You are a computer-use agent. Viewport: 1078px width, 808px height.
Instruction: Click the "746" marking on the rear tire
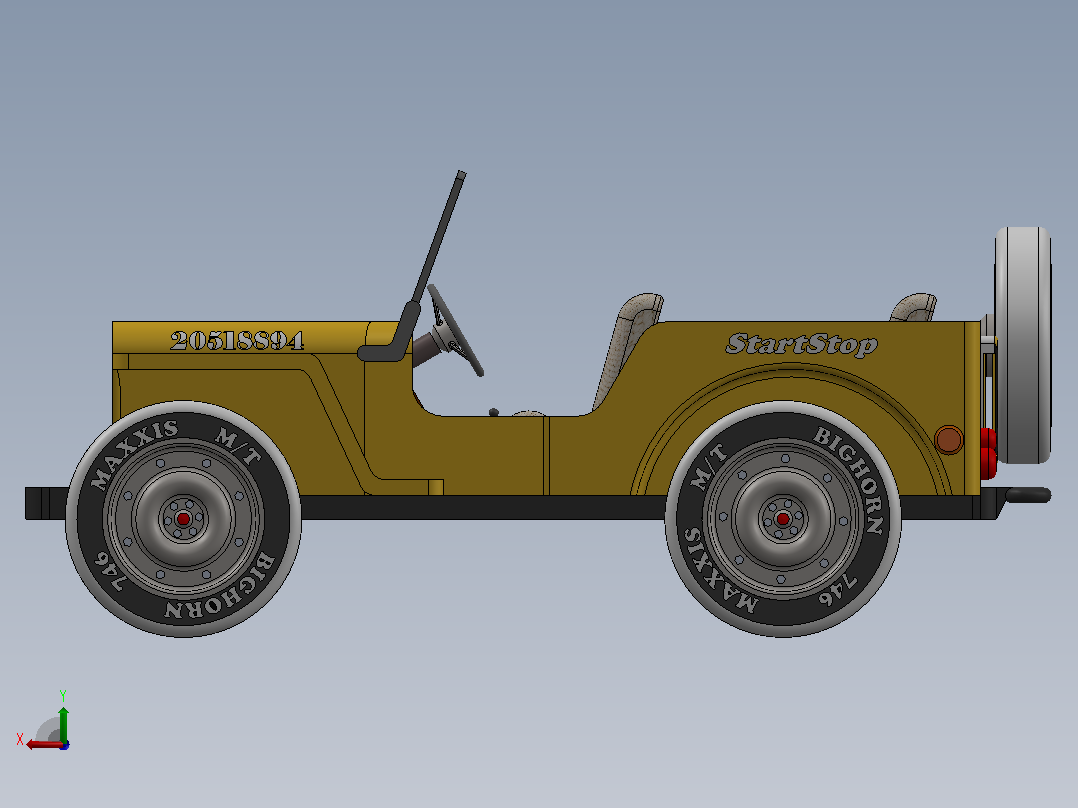point(838,590)
